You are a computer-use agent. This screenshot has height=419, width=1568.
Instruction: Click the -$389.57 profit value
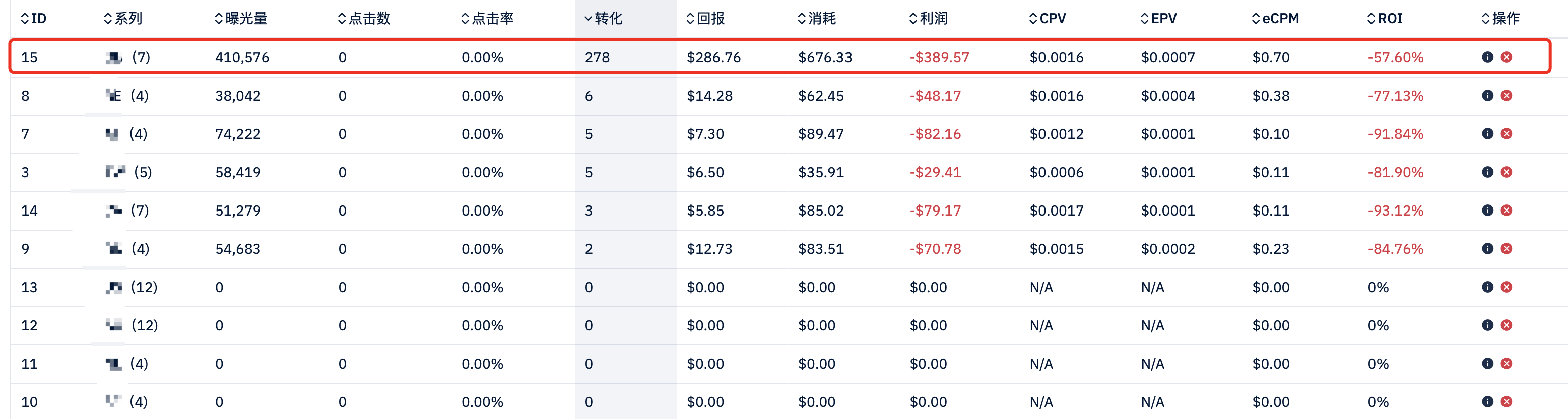[x=939, y=58]
